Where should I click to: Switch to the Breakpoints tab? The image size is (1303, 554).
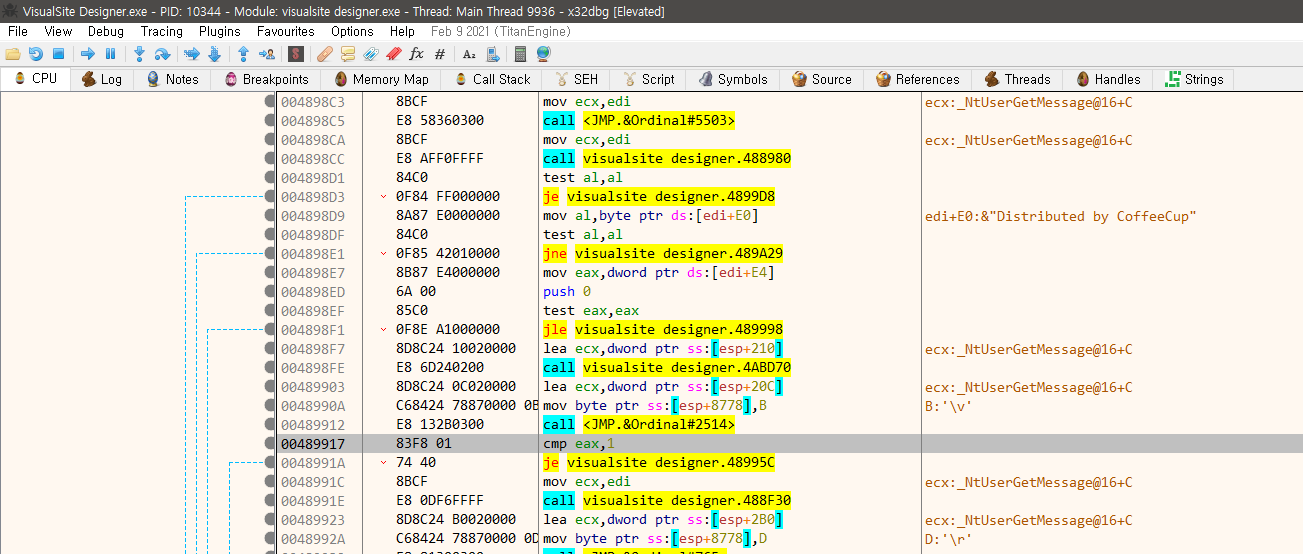pyautogui.click(x=266, y=79)
